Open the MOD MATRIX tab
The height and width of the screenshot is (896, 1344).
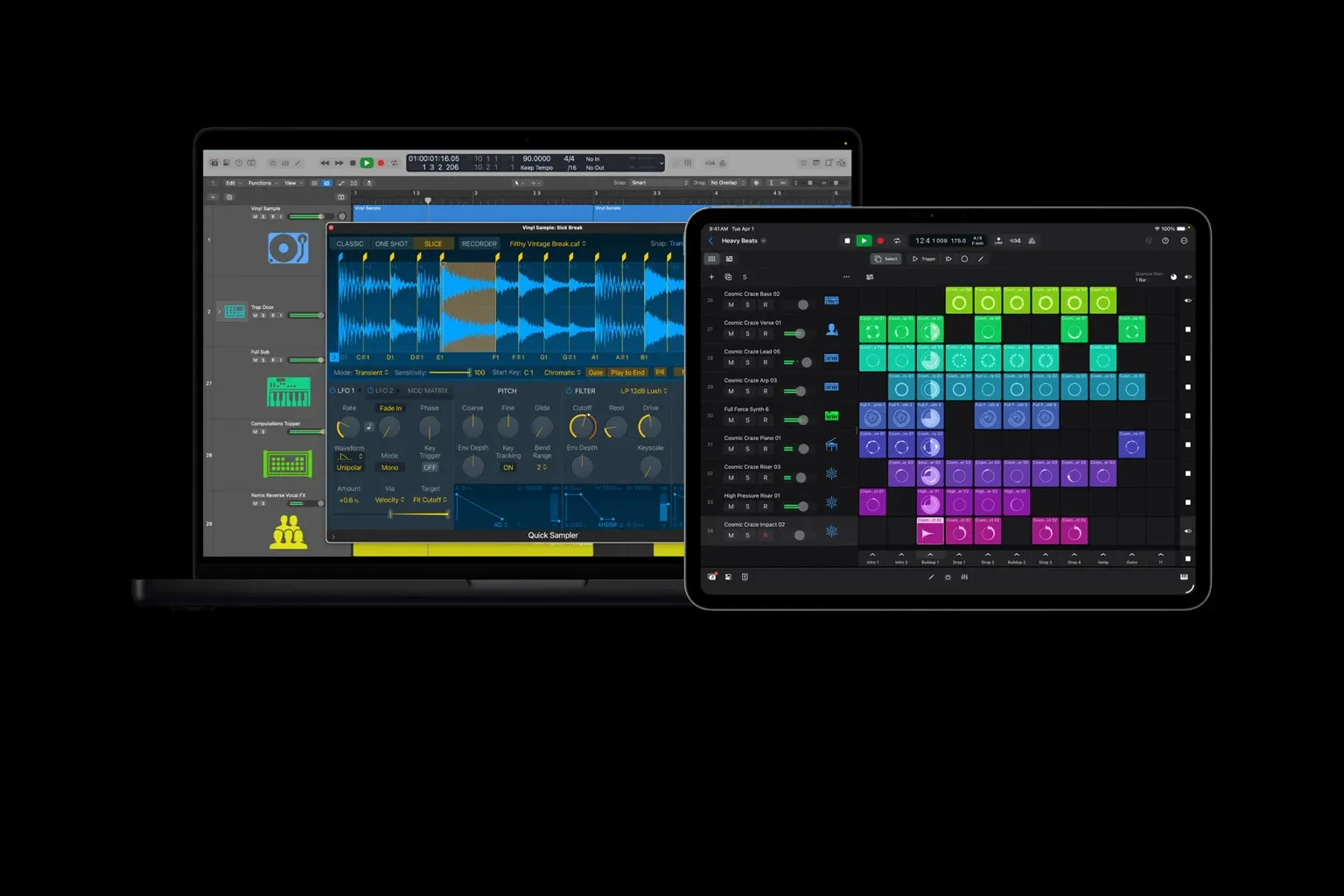click(x=427, y=391)
